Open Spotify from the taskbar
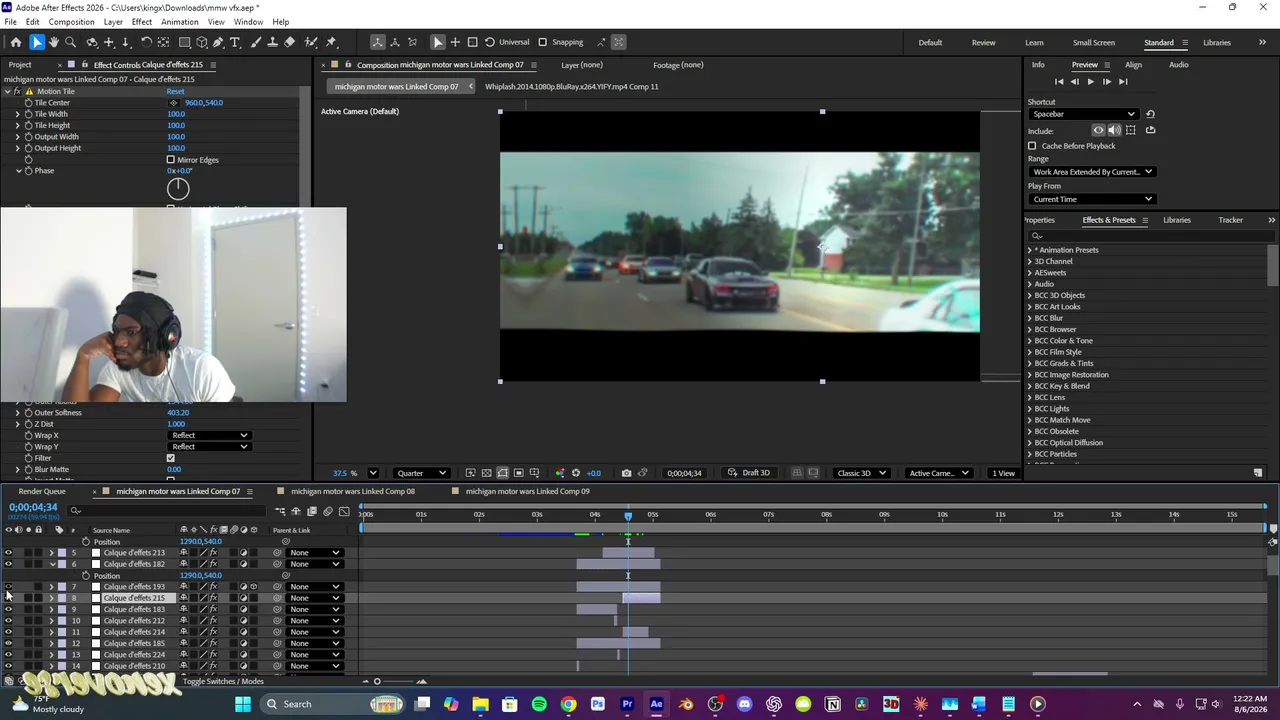This screenshot has width=1280, height=720. click(539, 704)
